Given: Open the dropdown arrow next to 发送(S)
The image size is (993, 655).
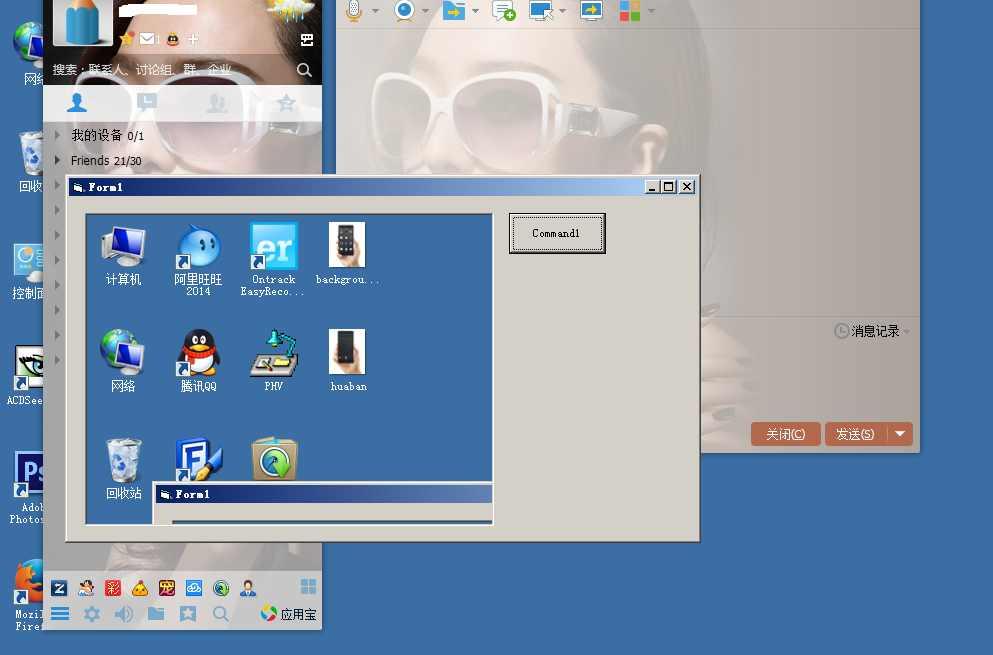Looking at the screenshot, I should pos(901,434).
